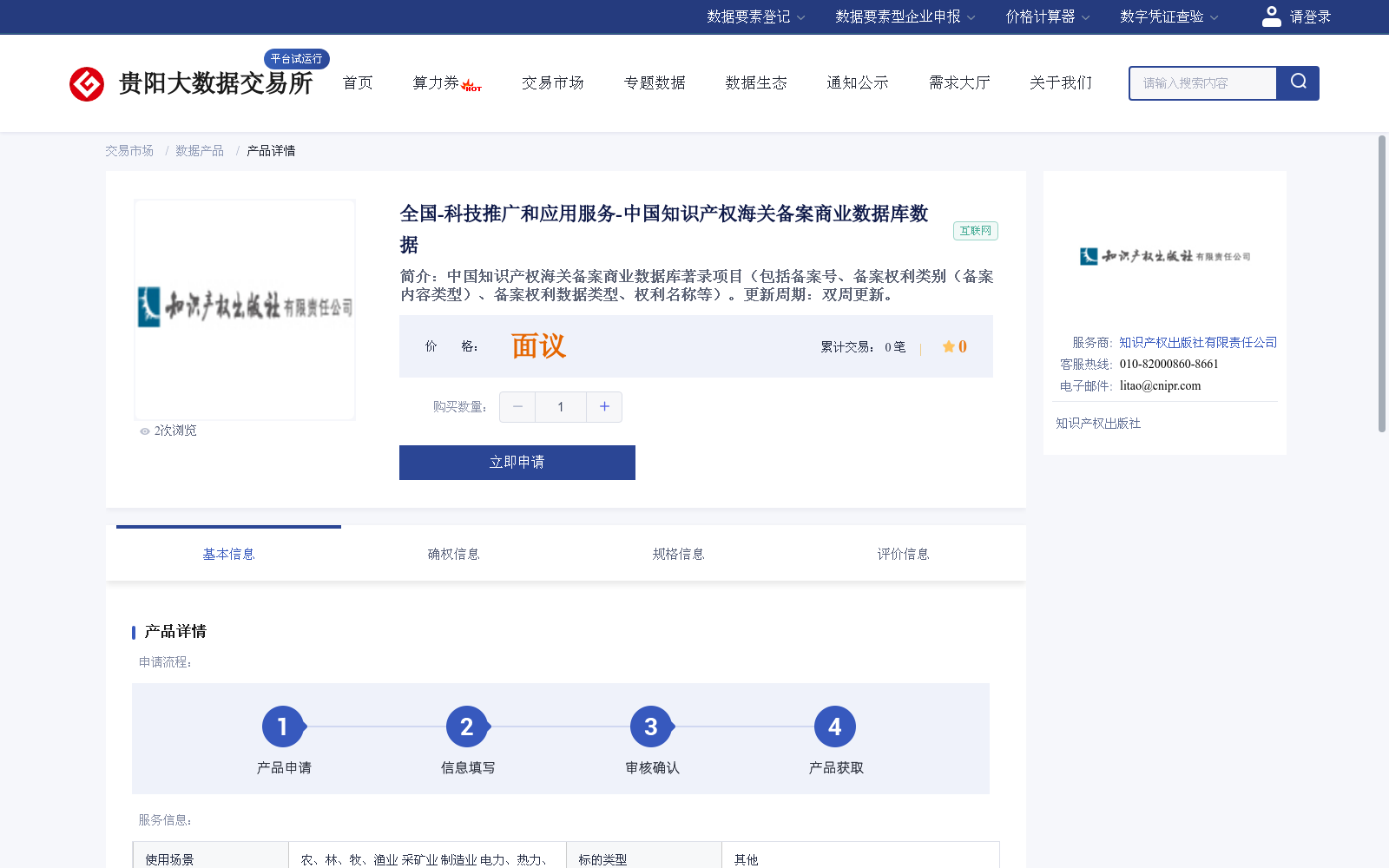Click provider link 知识产权出版社有限责任公司

point(1198,343)
